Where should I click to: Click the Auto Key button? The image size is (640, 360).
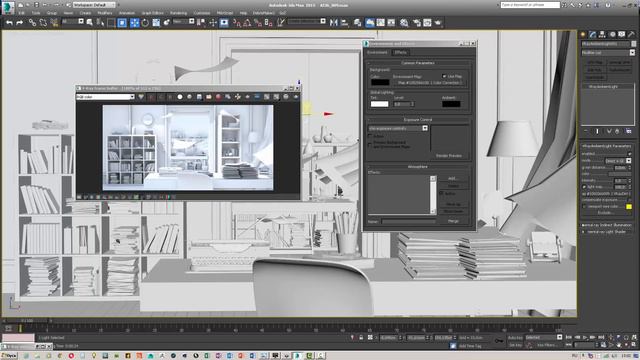[x=515, y=338]
